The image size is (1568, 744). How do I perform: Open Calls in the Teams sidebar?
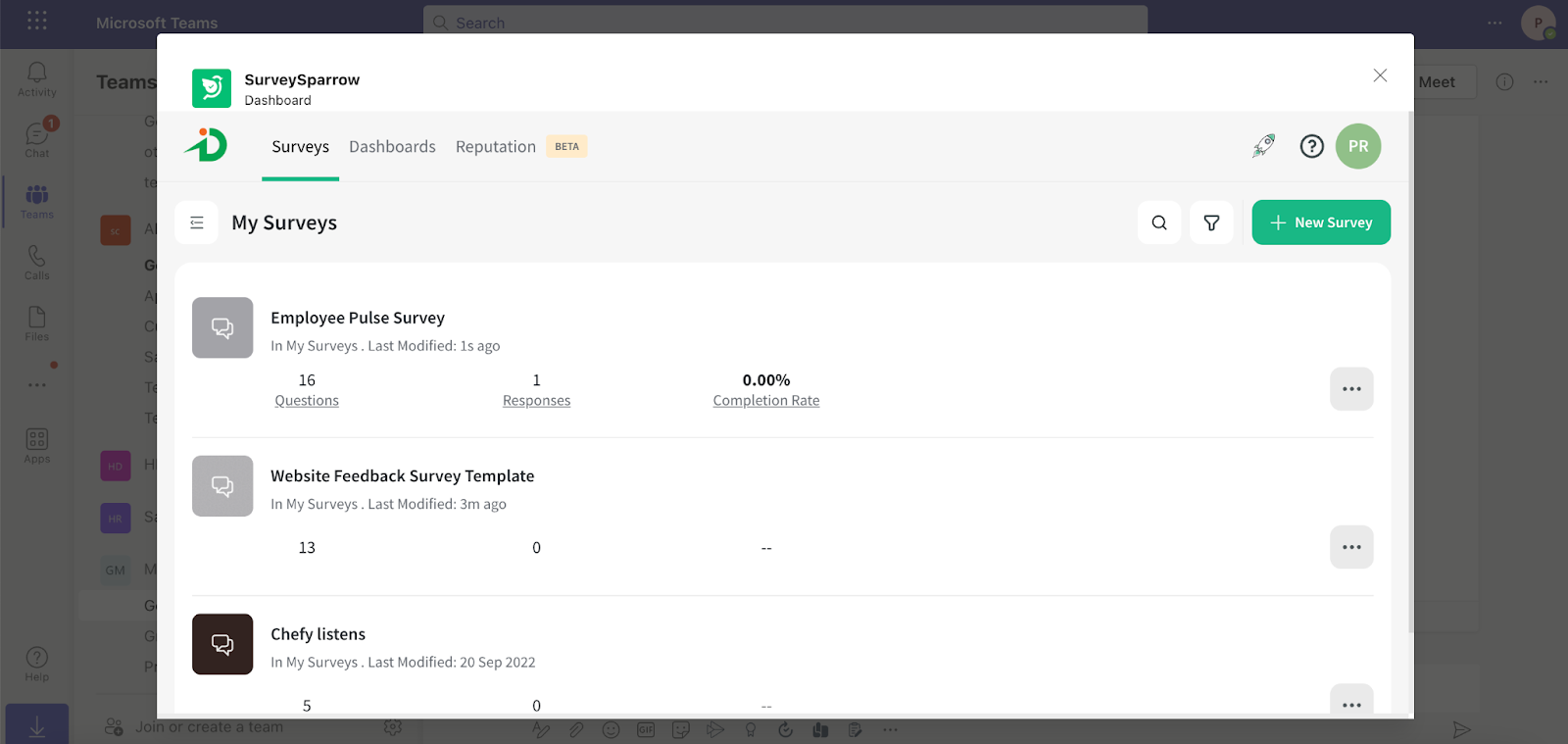[x=37, y=263]
